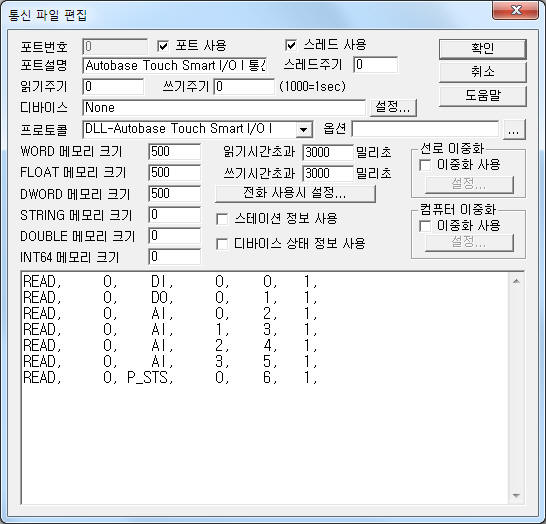Click the 읽기시간초과 timeout field

[x=328, y=152]
